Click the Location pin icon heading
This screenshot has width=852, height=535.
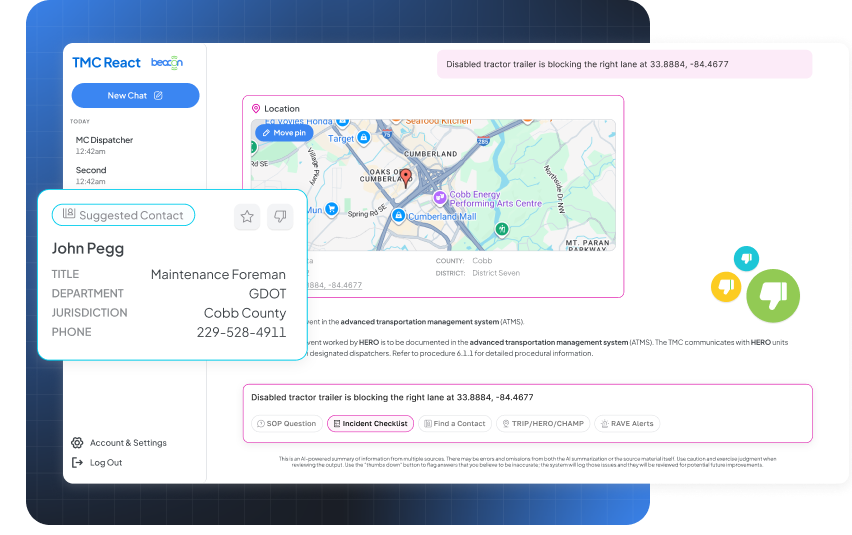click(x=256, y=109)
